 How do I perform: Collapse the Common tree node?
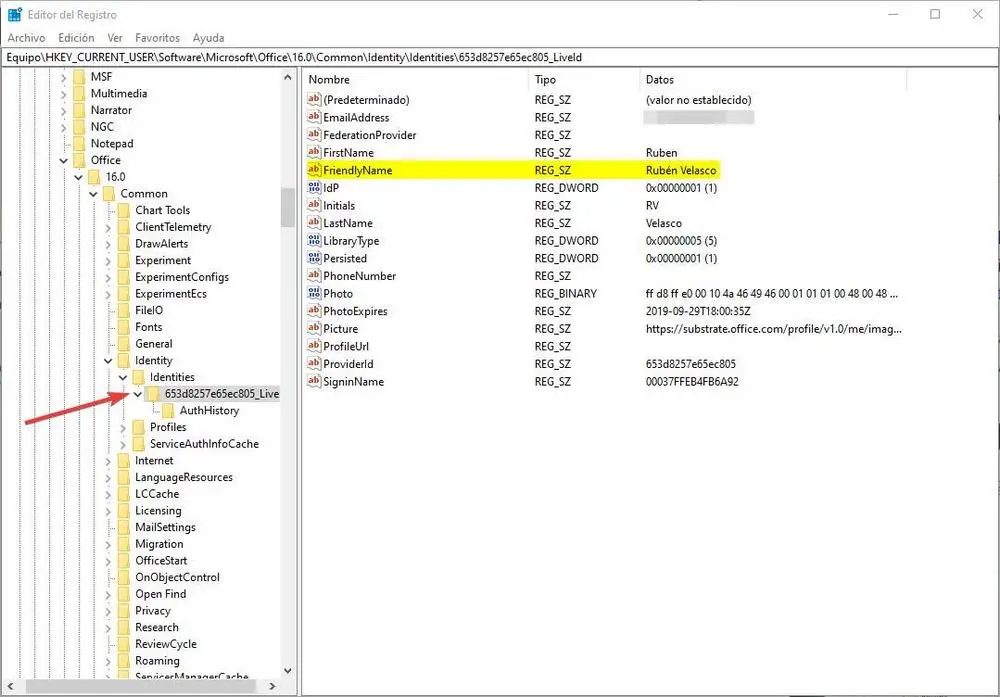(x=93, y=194)
